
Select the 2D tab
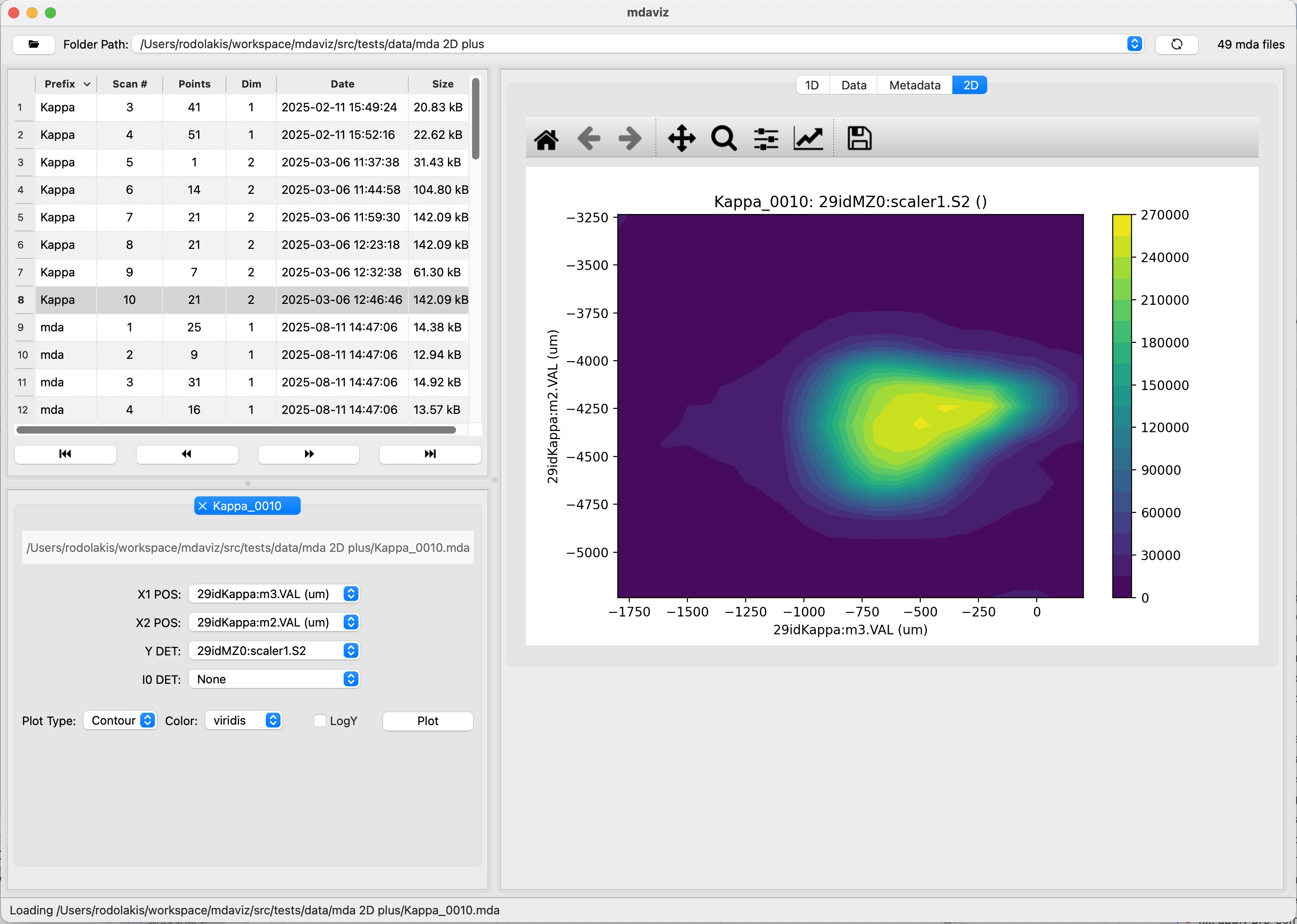pyautogui.click(x=970, y=85)
